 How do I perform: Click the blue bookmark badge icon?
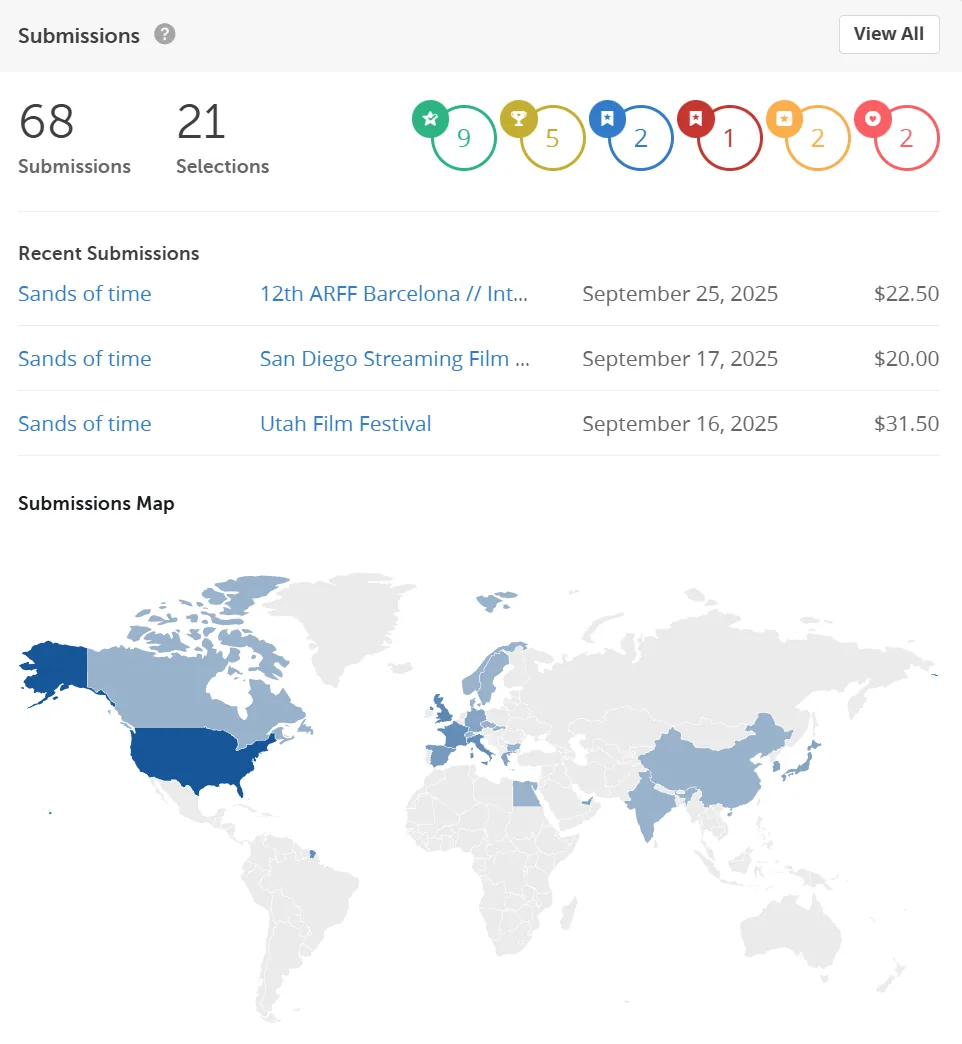point(607,119)
